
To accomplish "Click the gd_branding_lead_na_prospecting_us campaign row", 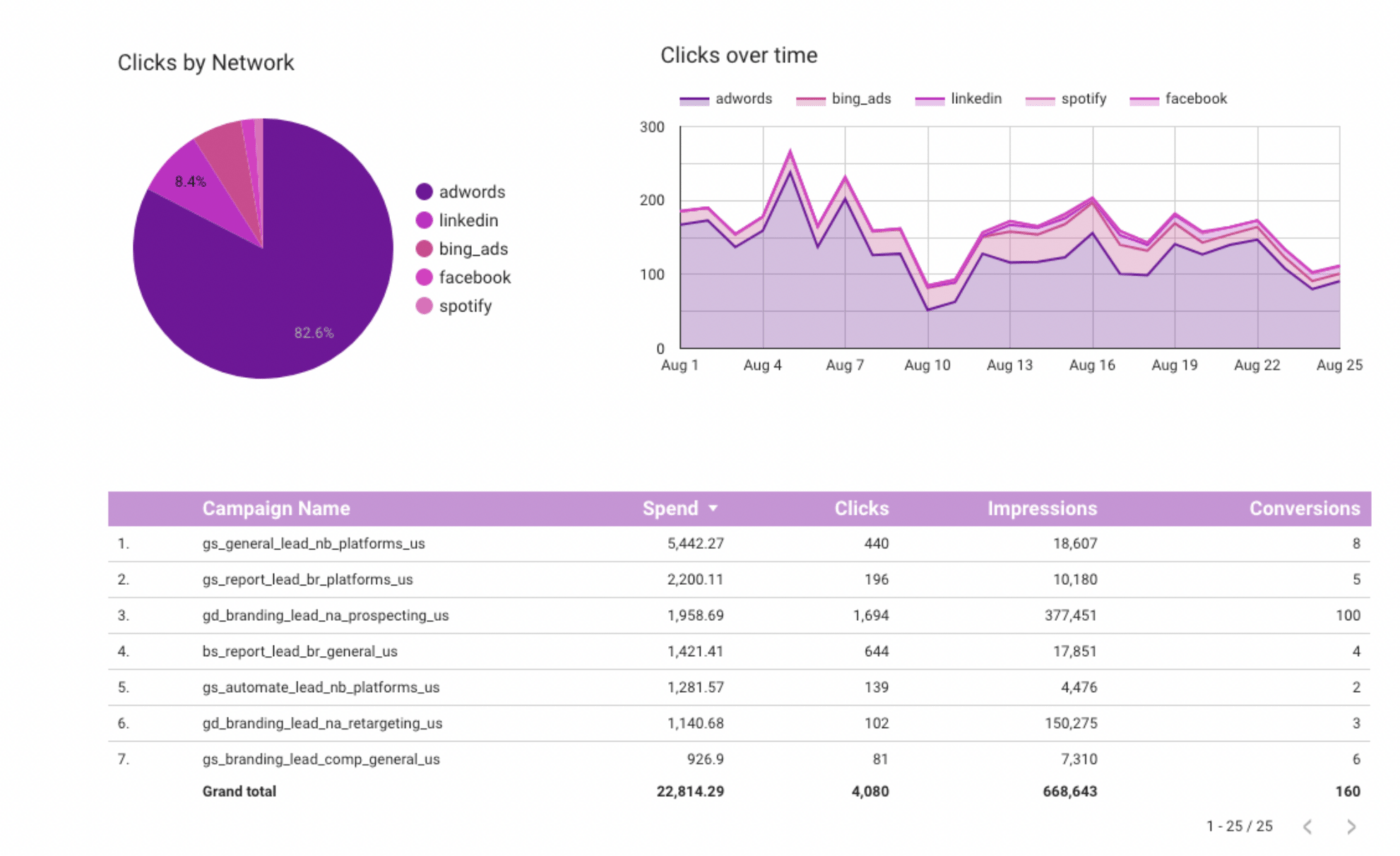I will click(x=325, y=616).
